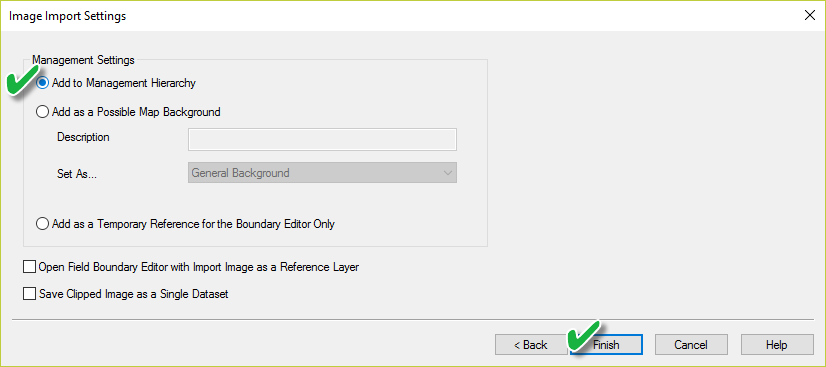The image size is (826, 367).
Task: Open Help for import settings
Action: (777, 345)
